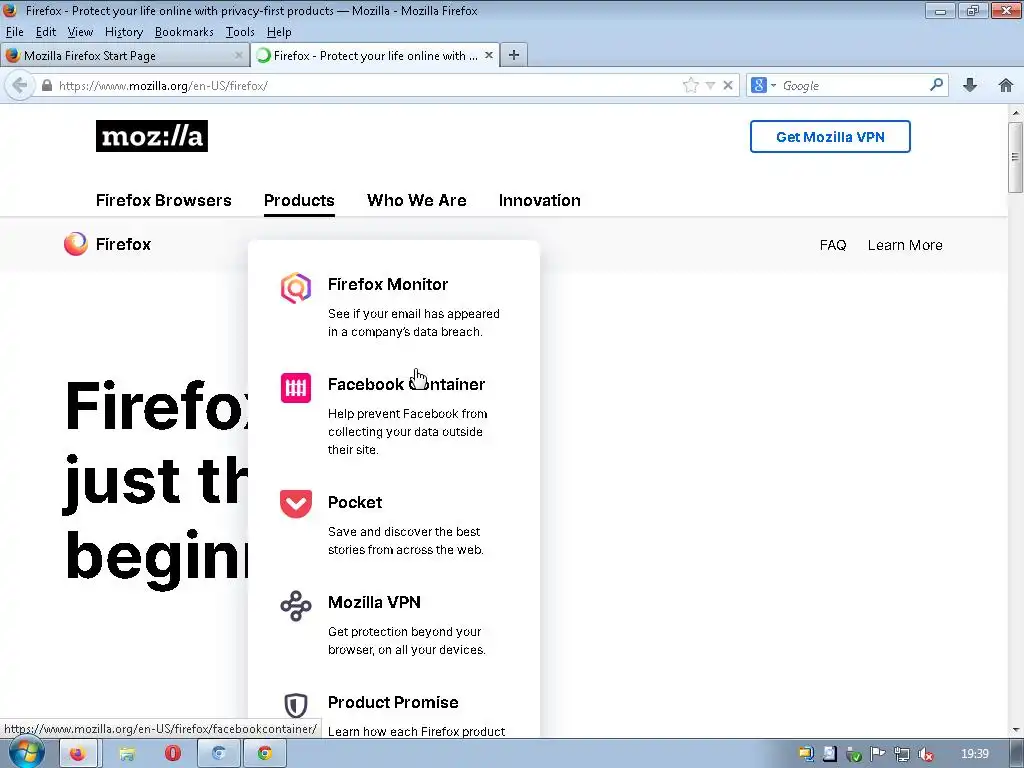Click the address bar URL field

click(x=366, y=86)
